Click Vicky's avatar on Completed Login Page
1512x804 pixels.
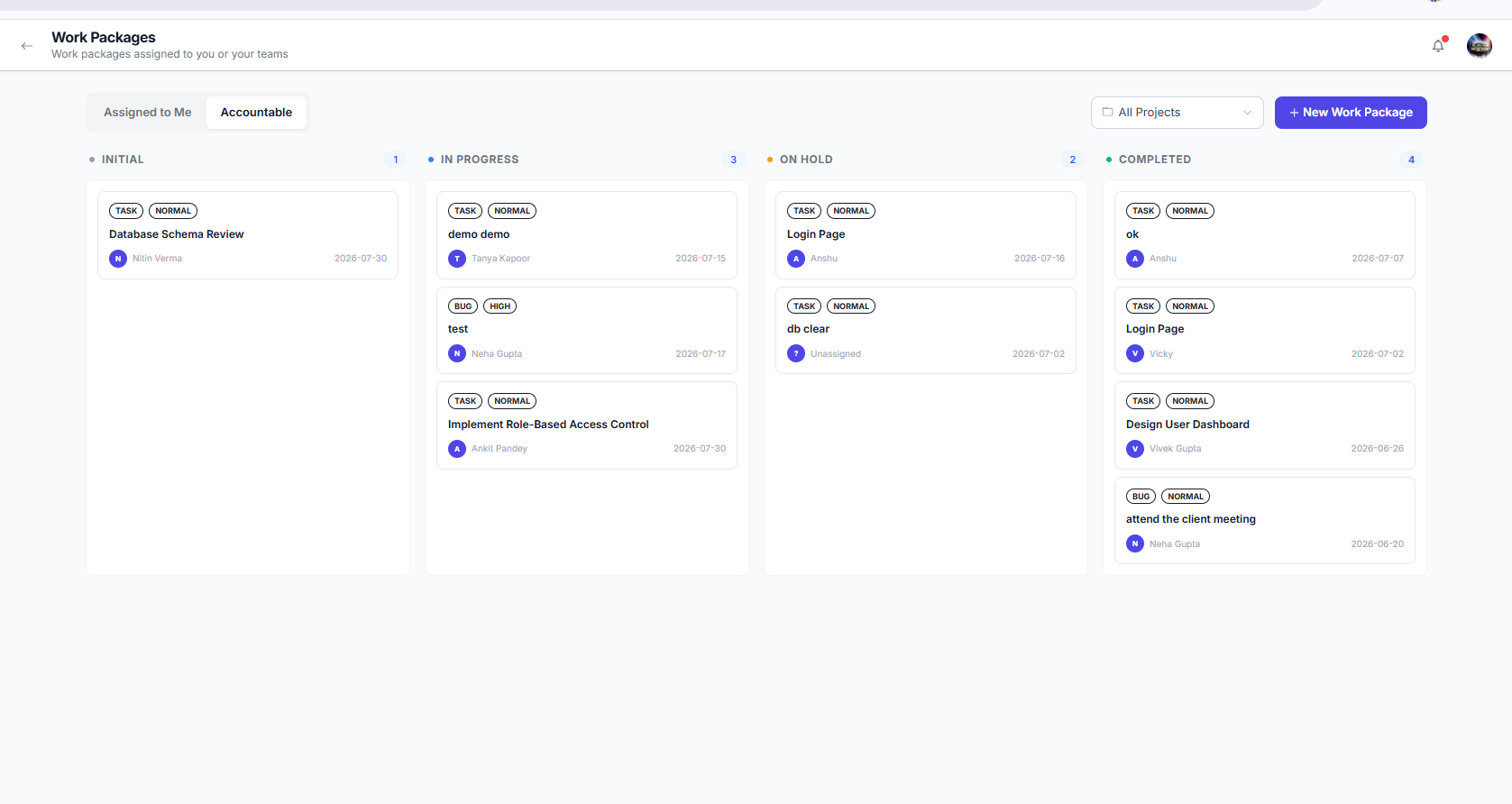pos(1135,354)
